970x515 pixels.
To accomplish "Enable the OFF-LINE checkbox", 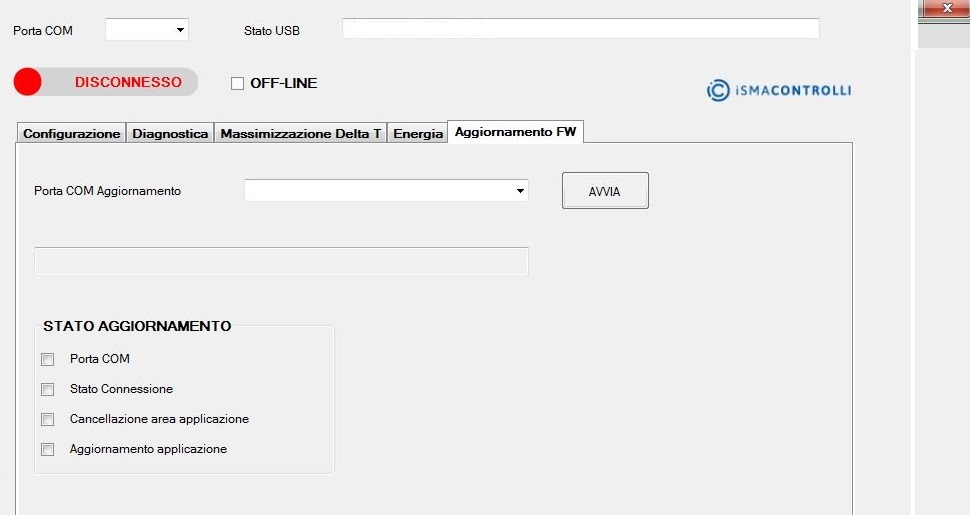I will pyautogui.click(x=238, y=84).
